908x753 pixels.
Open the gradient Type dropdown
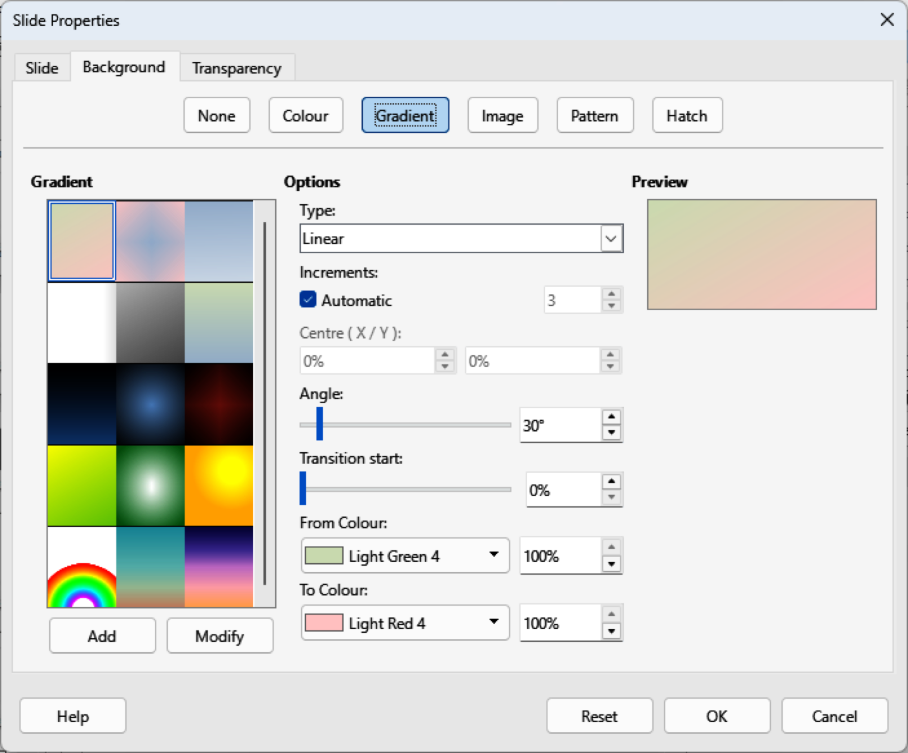click(611, 239)
